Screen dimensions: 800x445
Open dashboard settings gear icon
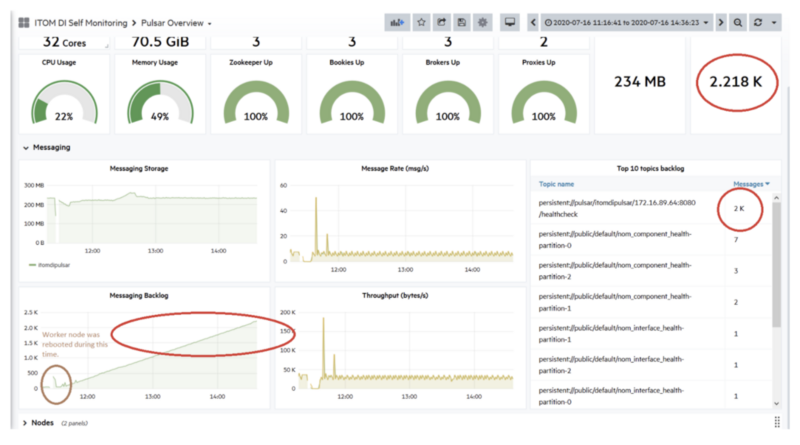[x=482, y=22]
